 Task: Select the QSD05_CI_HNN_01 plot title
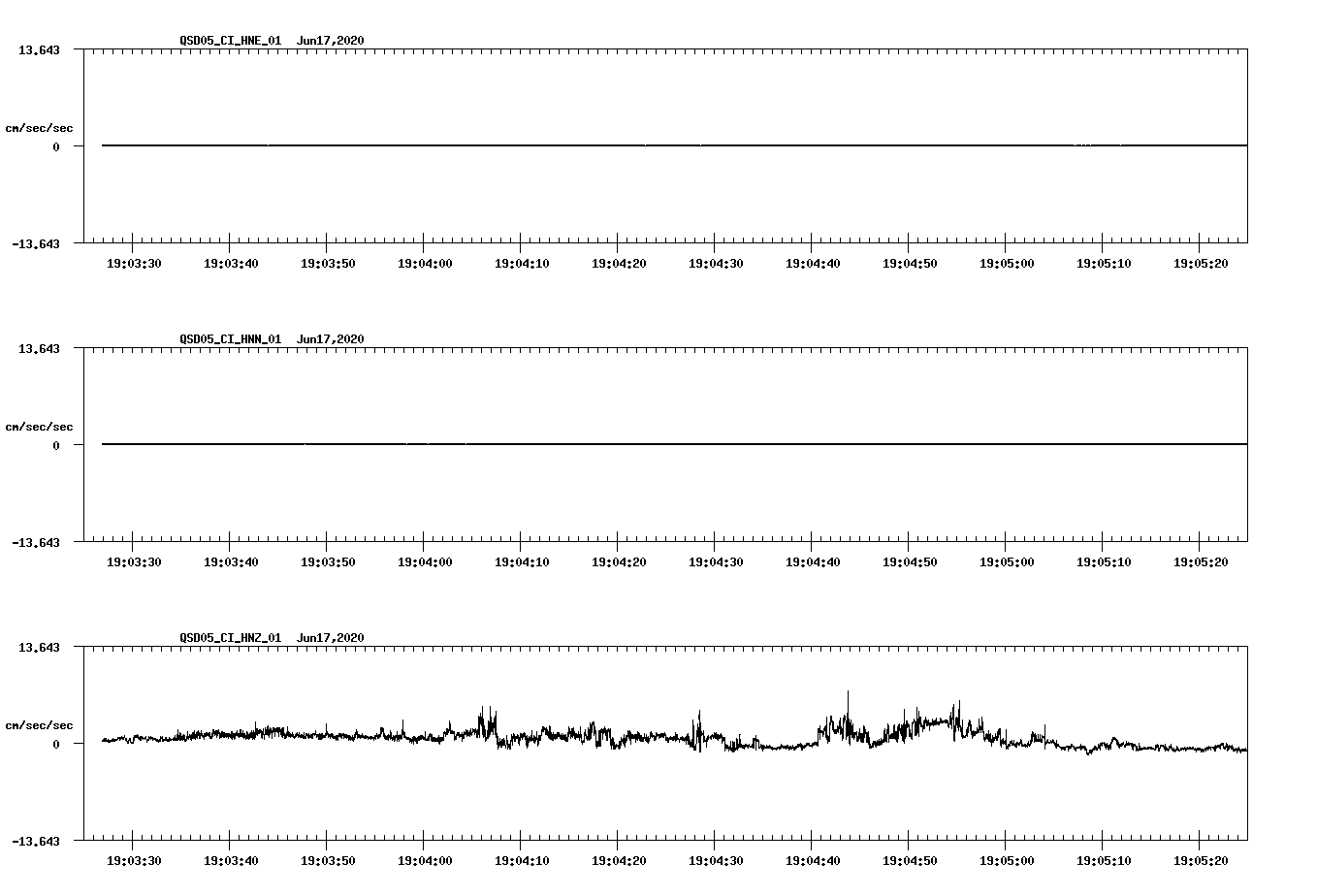pyautogui.click(x=230, y=339)
